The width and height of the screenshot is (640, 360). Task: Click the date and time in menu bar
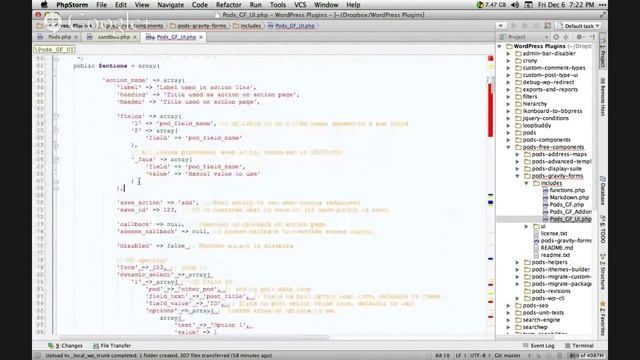566,5
